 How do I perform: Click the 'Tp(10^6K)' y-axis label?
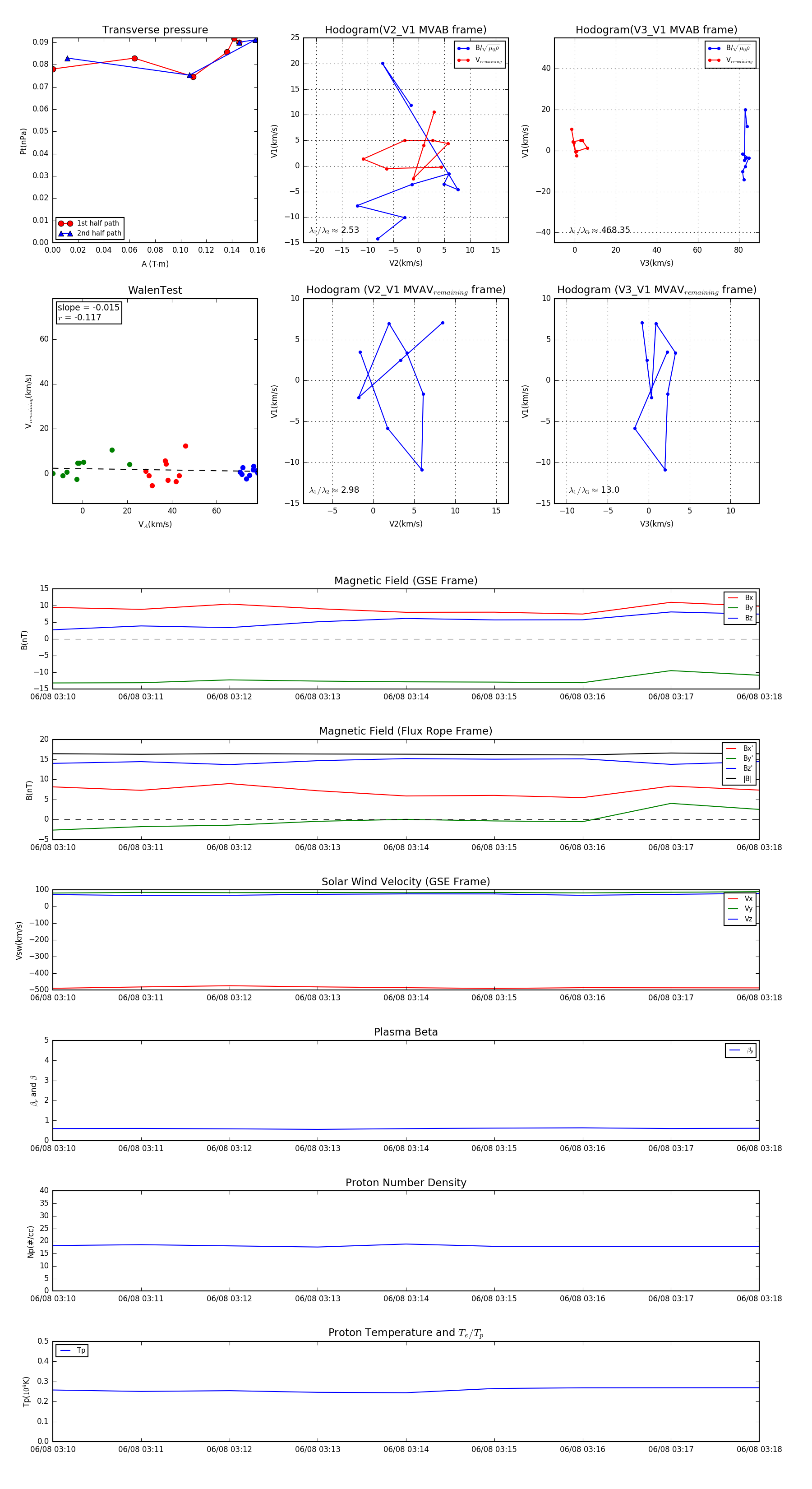pyautogui.click(x=26, y=1392)
